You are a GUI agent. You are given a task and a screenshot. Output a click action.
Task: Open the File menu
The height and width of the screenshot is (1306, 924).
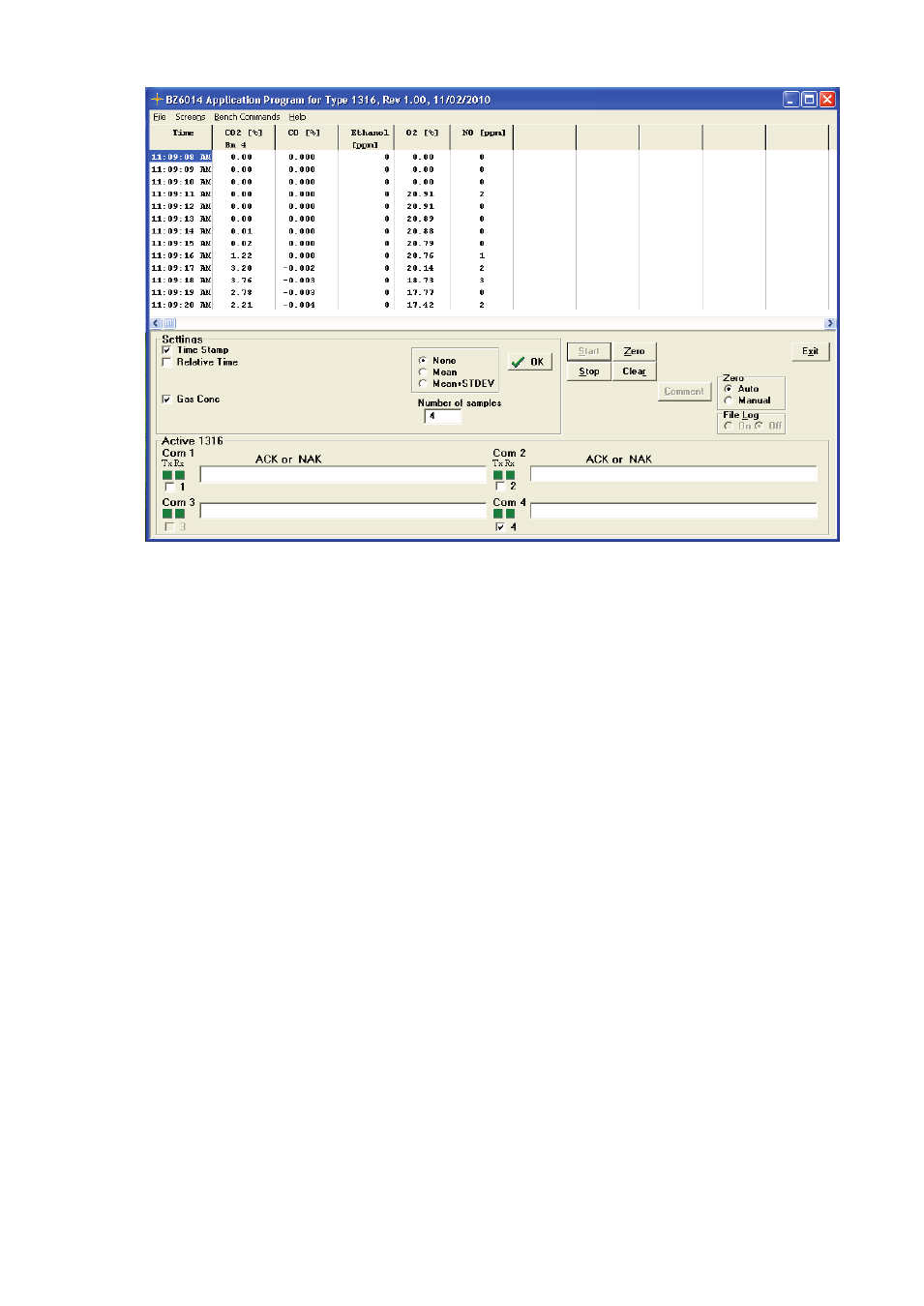point(160,117)
